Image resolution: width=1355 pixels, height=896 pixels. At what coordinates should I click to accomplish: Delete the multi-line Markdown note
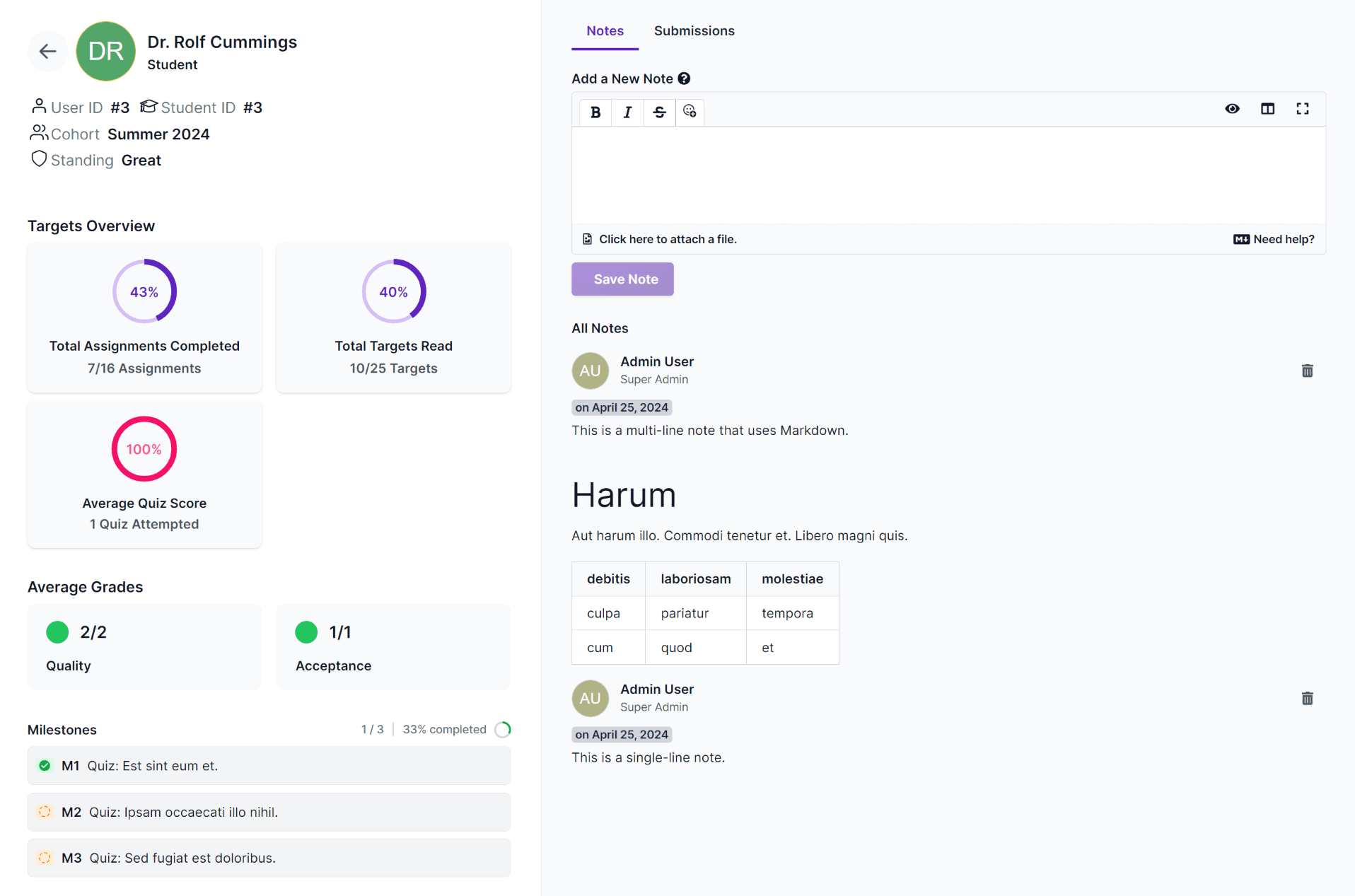(x=1307, y=371)
